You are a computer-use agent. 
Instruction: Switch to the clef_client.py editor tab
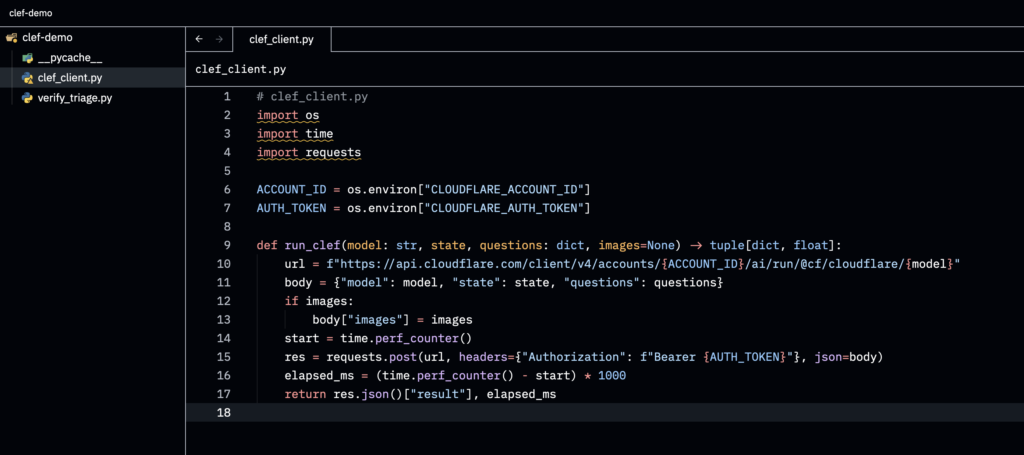(x=281, y=40)
